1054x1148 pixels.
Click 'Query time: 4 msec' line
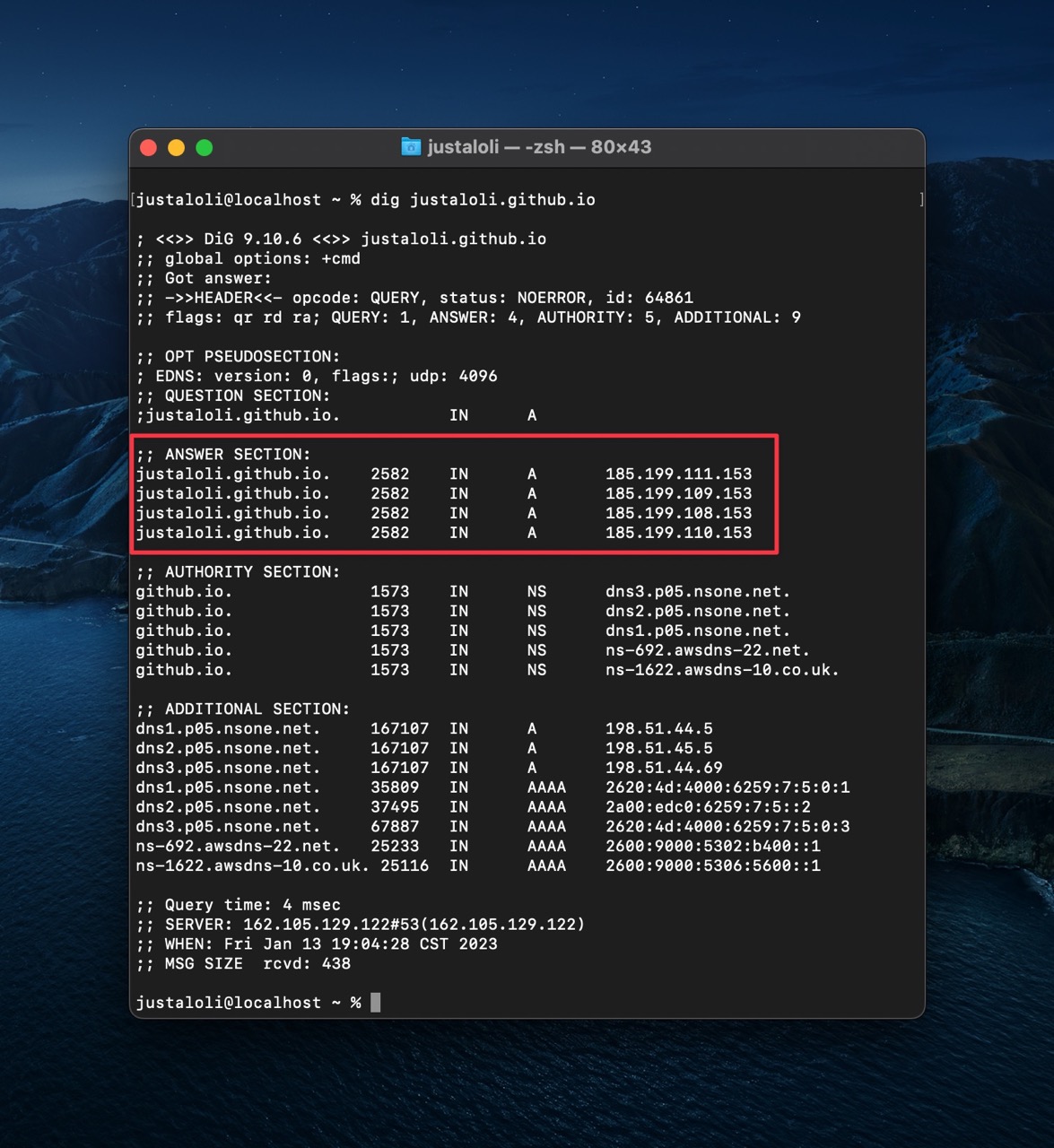[239, 905]
